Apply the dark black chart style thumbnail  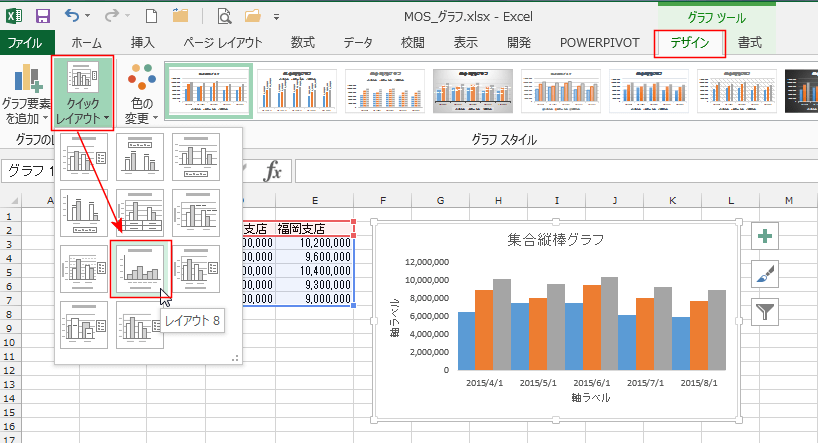(x=800, y=92)
